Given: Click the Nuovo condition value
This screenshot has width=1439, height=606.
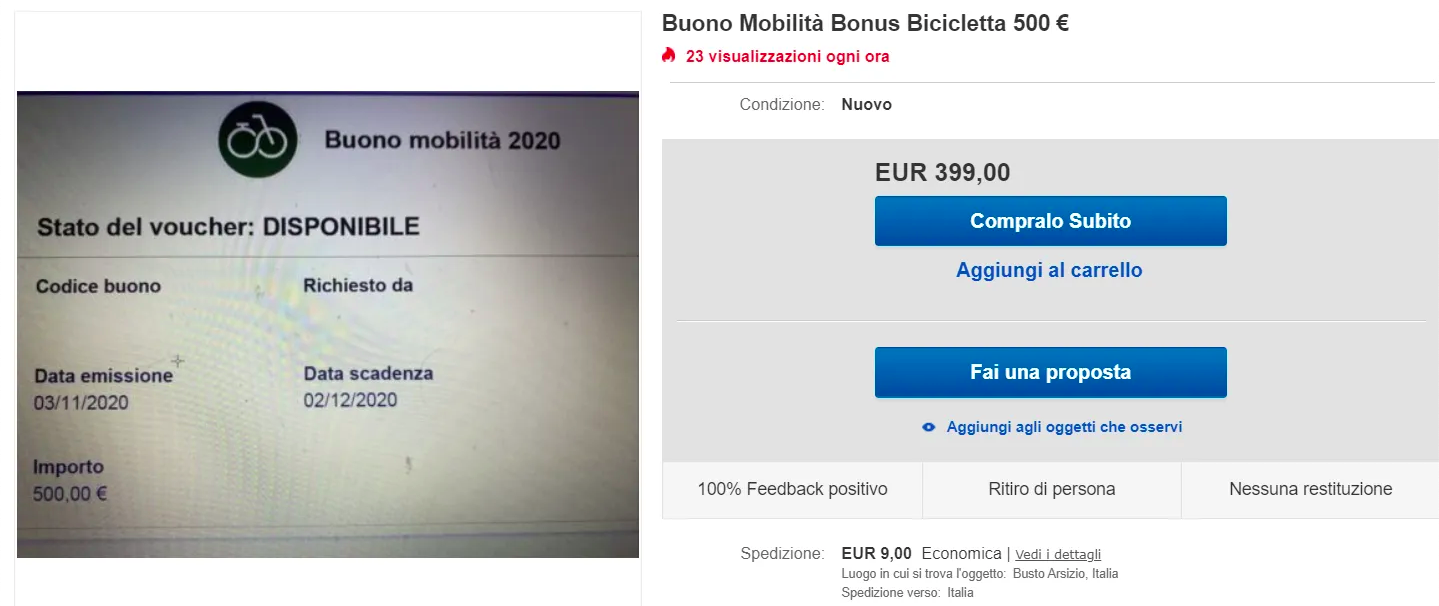Looking at the screenshot, I should pos(866,104).
